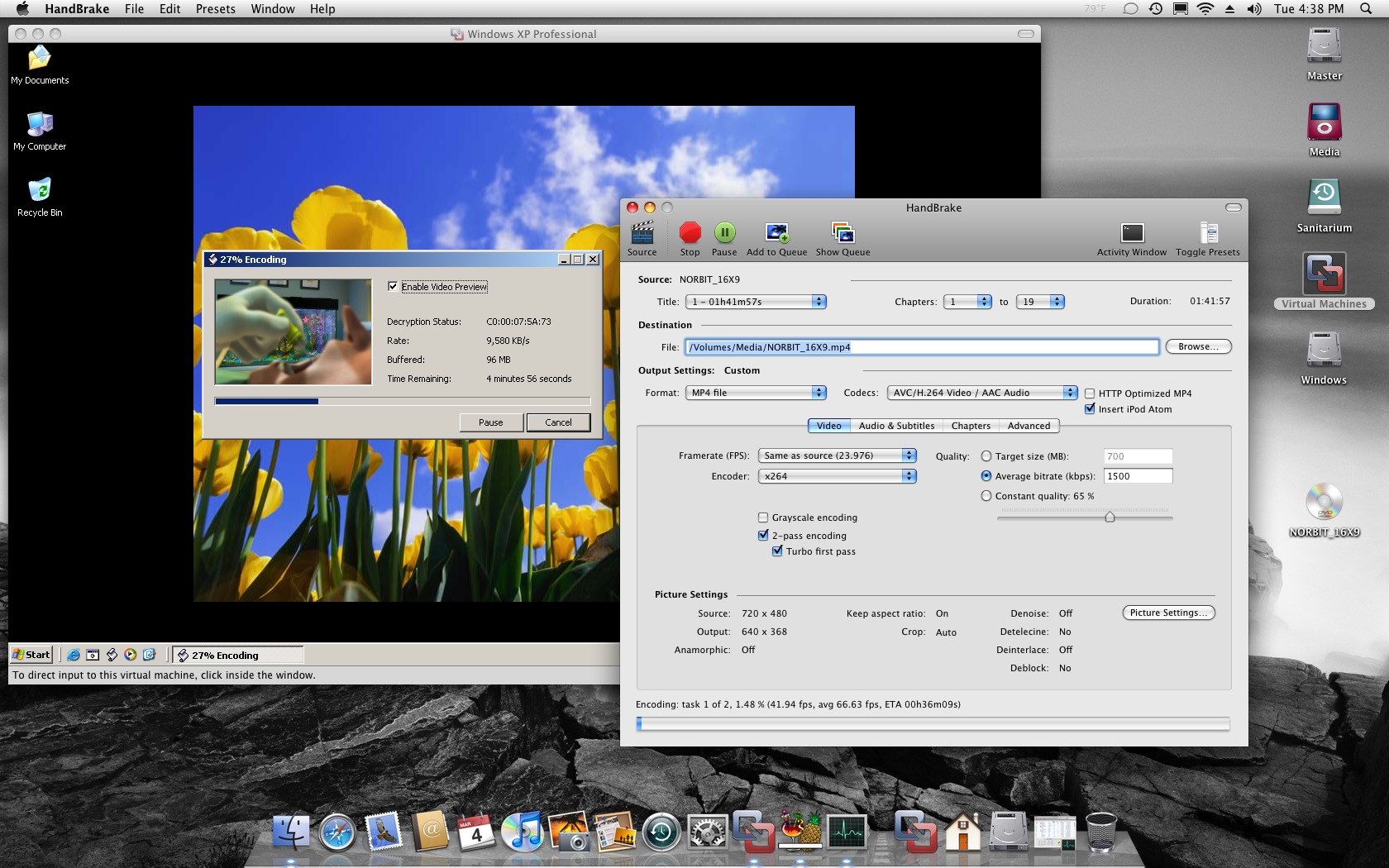This screenshot has height=868, width=1389.
Task: Click the Add to Queue icon
Action: click(x=776, y=234)
